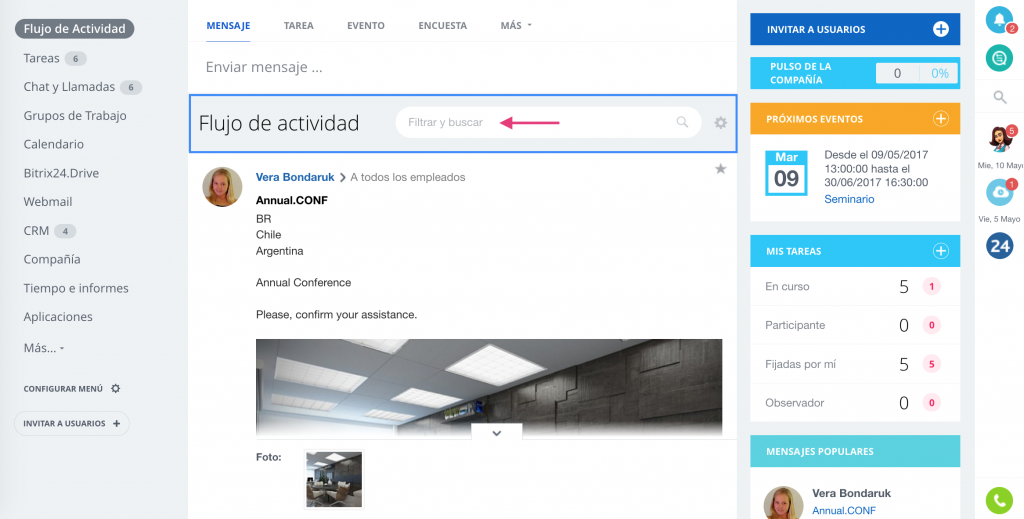Open CRM in left menu
1024x519 pixels.
pos(37,230)
